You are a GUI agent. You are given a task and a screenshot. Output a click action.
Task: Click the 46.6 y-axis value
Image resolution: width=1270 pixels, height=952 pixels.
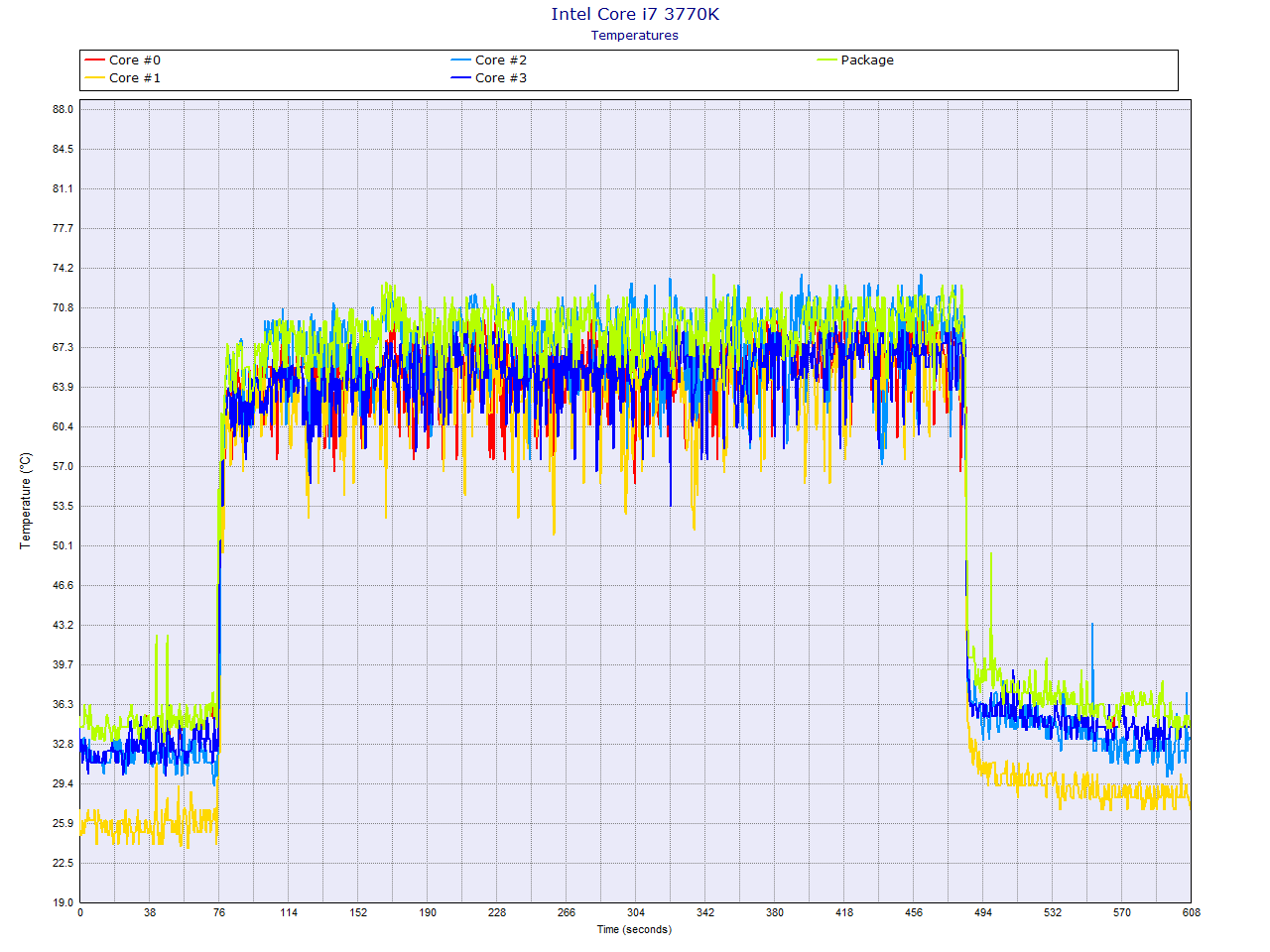pyautogui.click(x=63, y=585)
